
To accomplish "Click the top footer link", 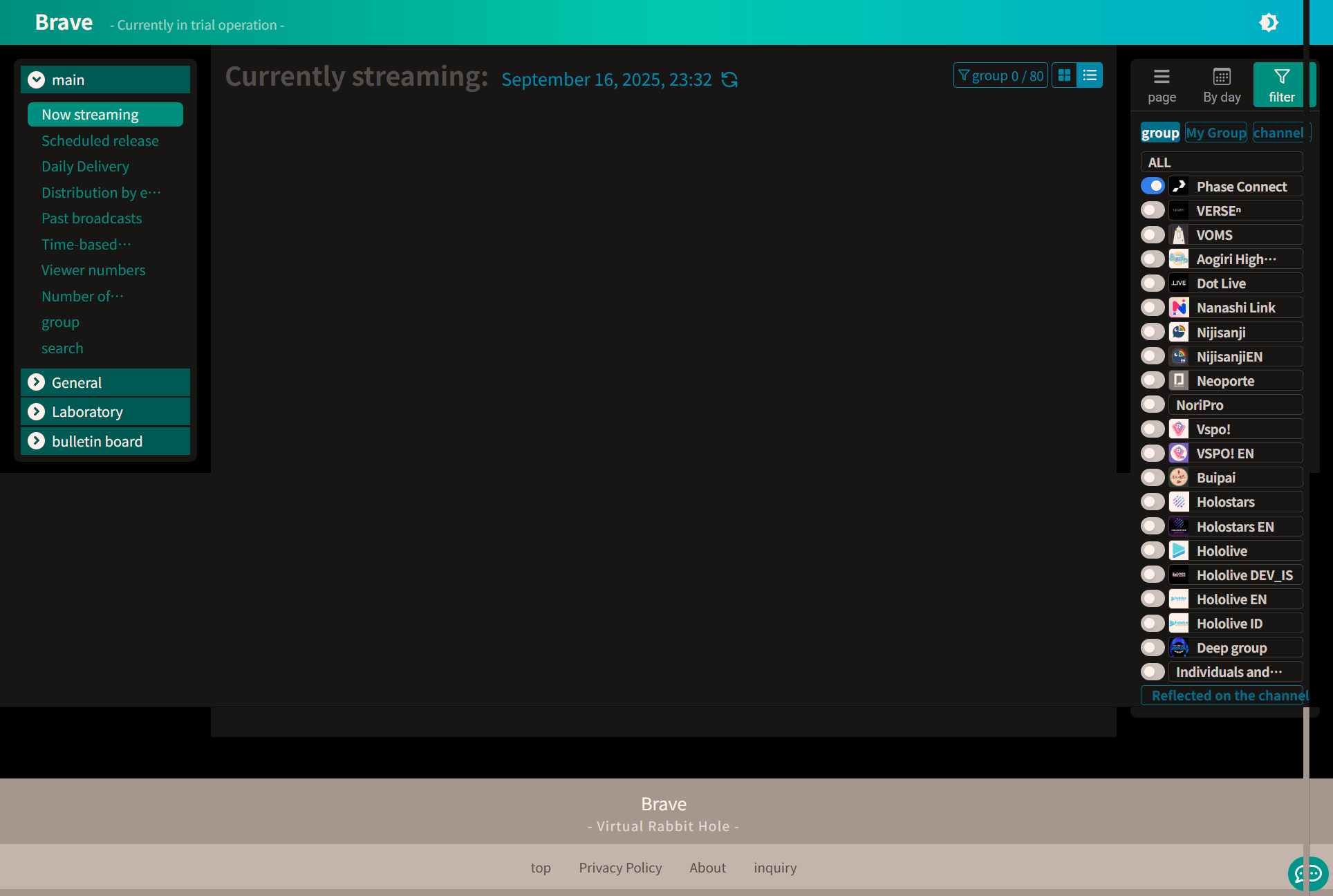I will [541, 868].
